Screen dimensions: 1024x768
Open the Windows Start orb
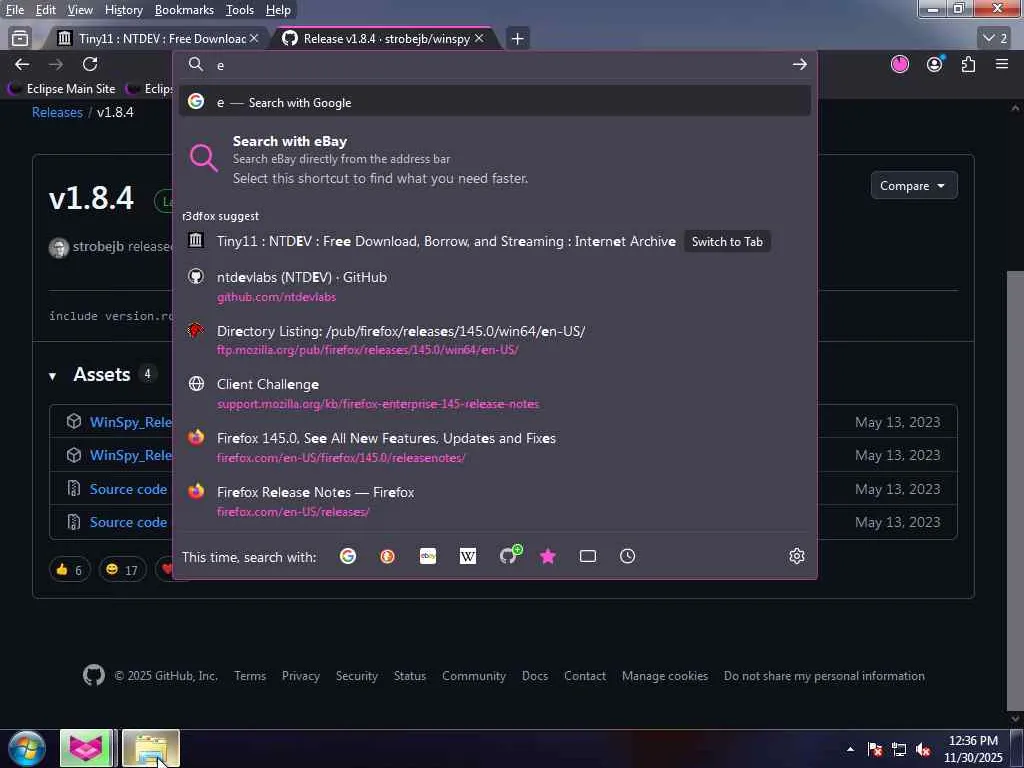pyautogui.click(x=26, y=748)
